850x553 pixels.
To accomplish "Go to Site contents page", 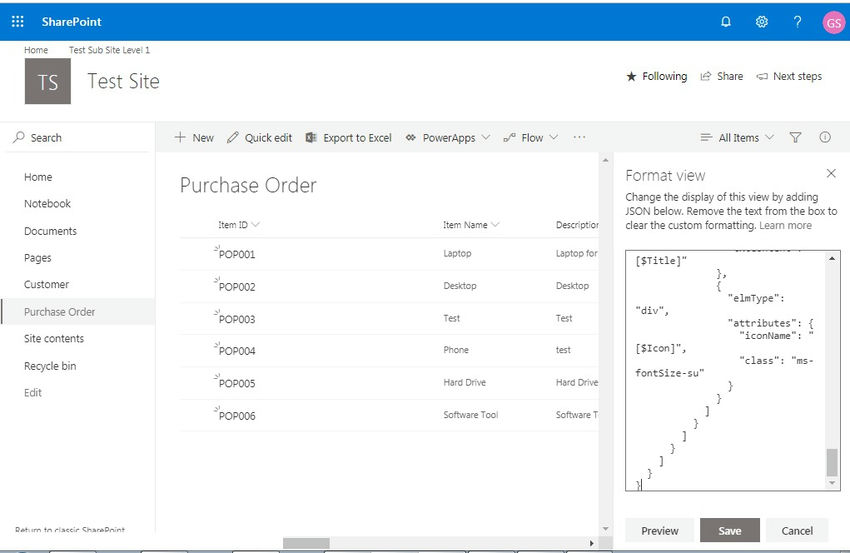I will tap(54, 339).
